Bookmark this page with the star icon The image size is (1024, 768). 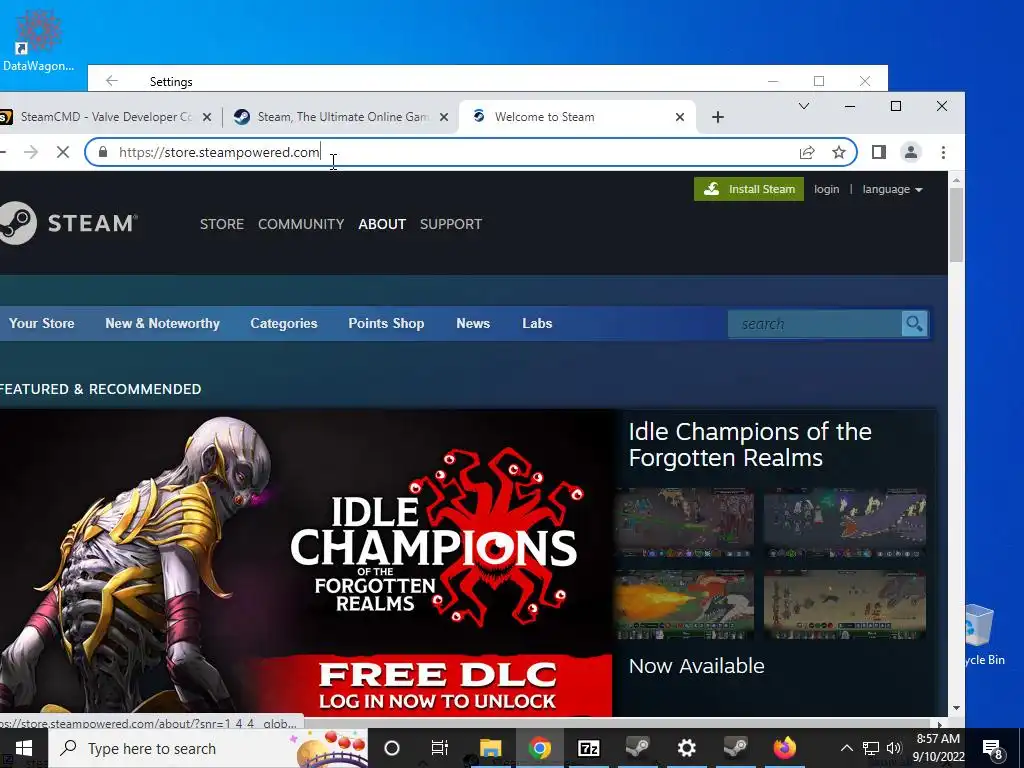pyautogui.click(x=839, y=152)
